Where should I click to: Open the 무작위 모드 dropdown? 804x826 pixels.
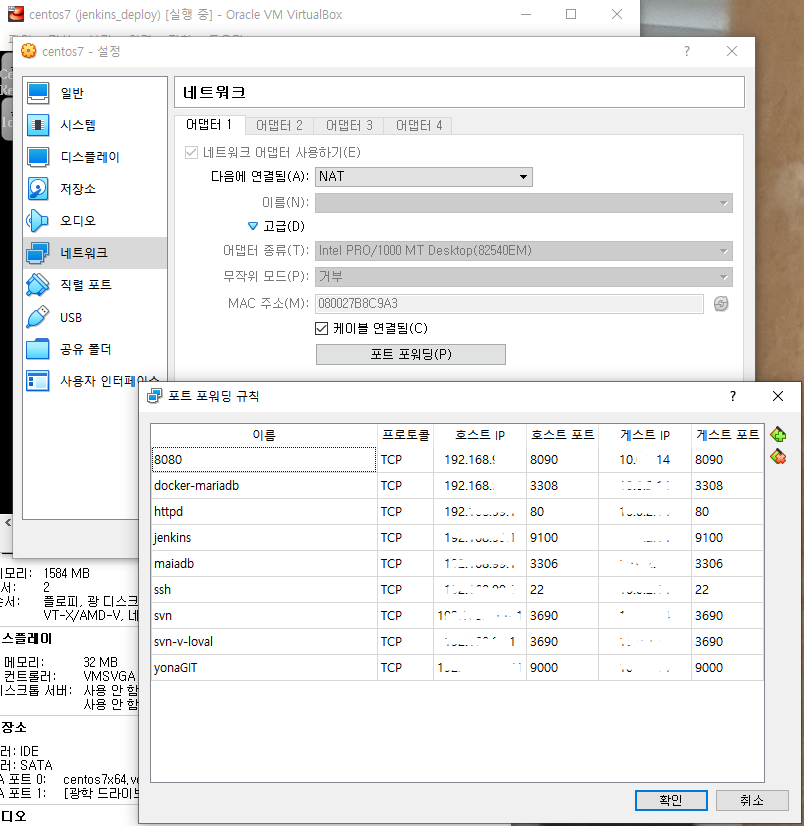(524, 277)
